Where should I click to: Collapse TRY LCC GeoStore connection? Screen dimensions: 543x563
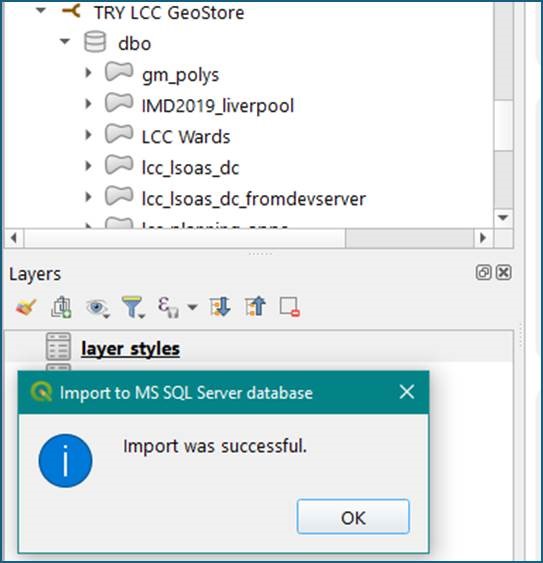pos(41,10)
